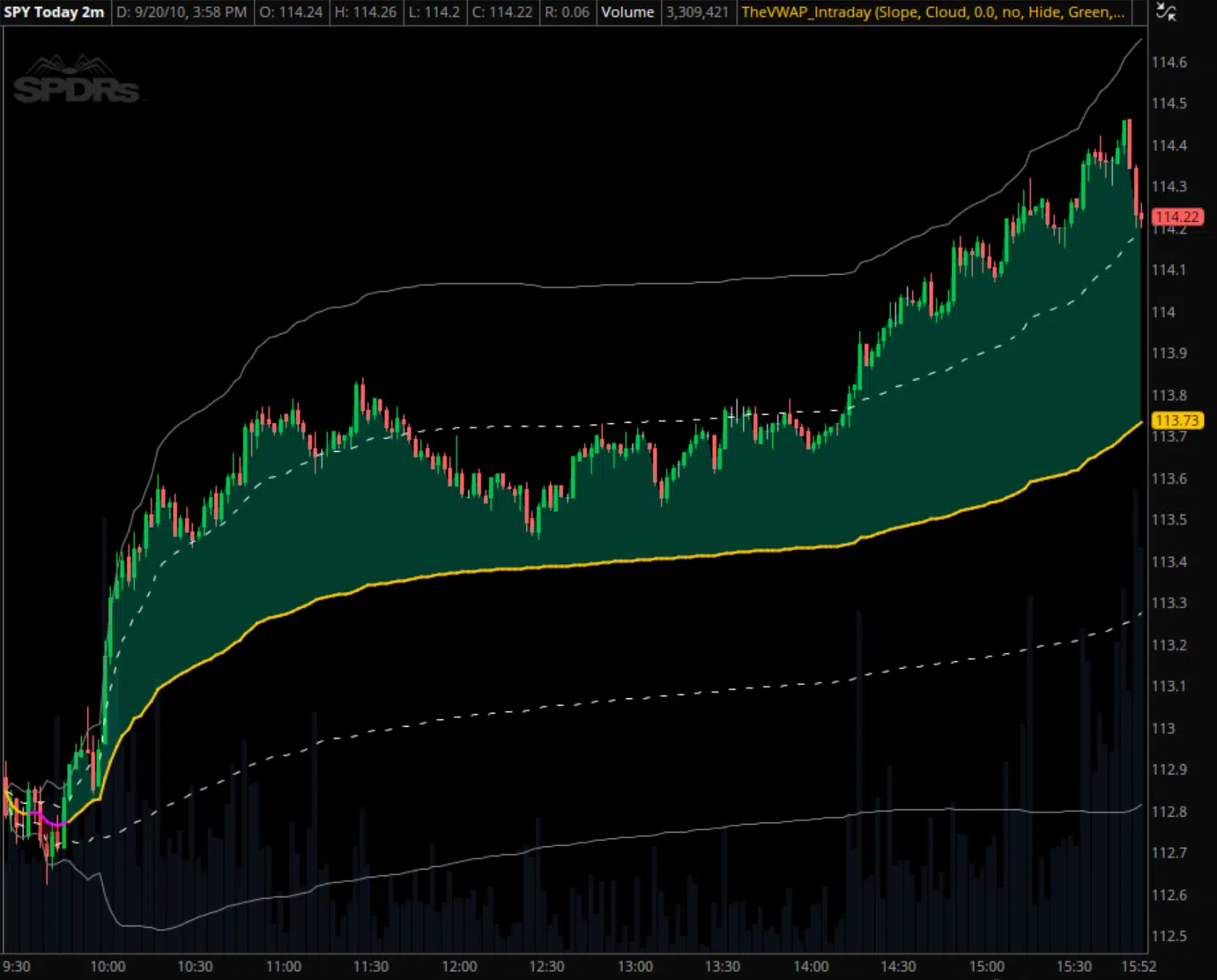Click the 113.1 price axis label
This screenshot has height=980, width=1217.
(x=1169, y=687)
